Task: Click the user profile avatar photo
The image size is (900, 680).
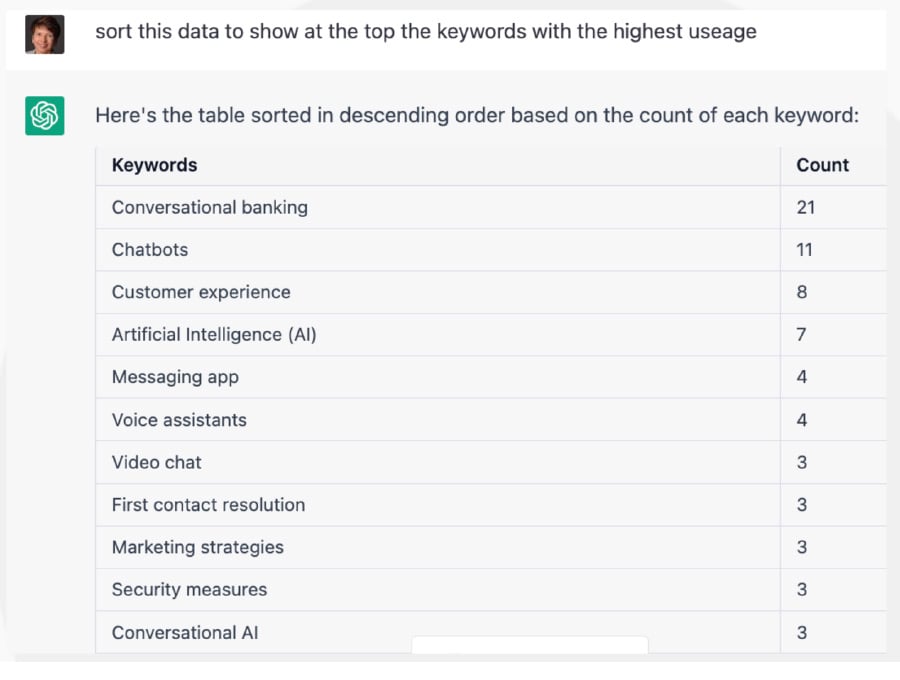Action: 45,34
